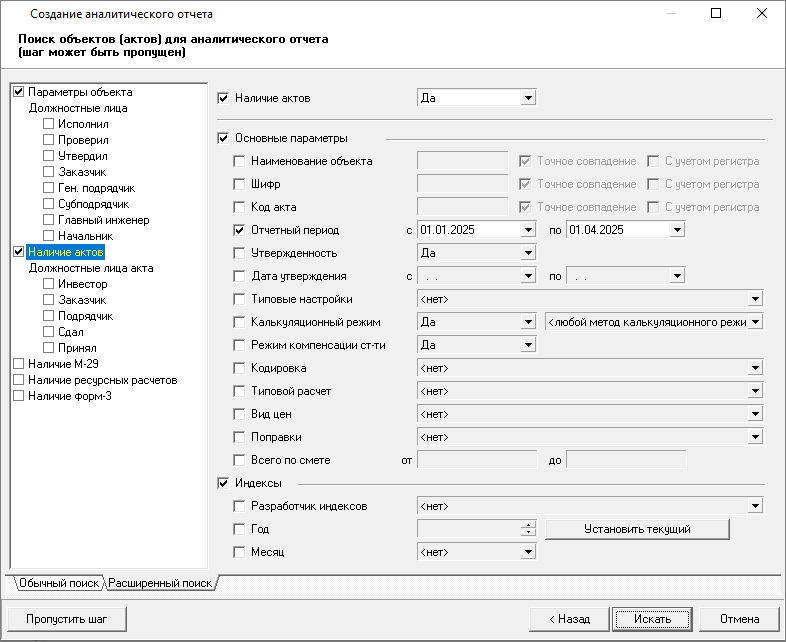Select the 'Обычный поиск' tab
Image resolution: width=786 pixels, height=642 pixels.
point(58,582)
